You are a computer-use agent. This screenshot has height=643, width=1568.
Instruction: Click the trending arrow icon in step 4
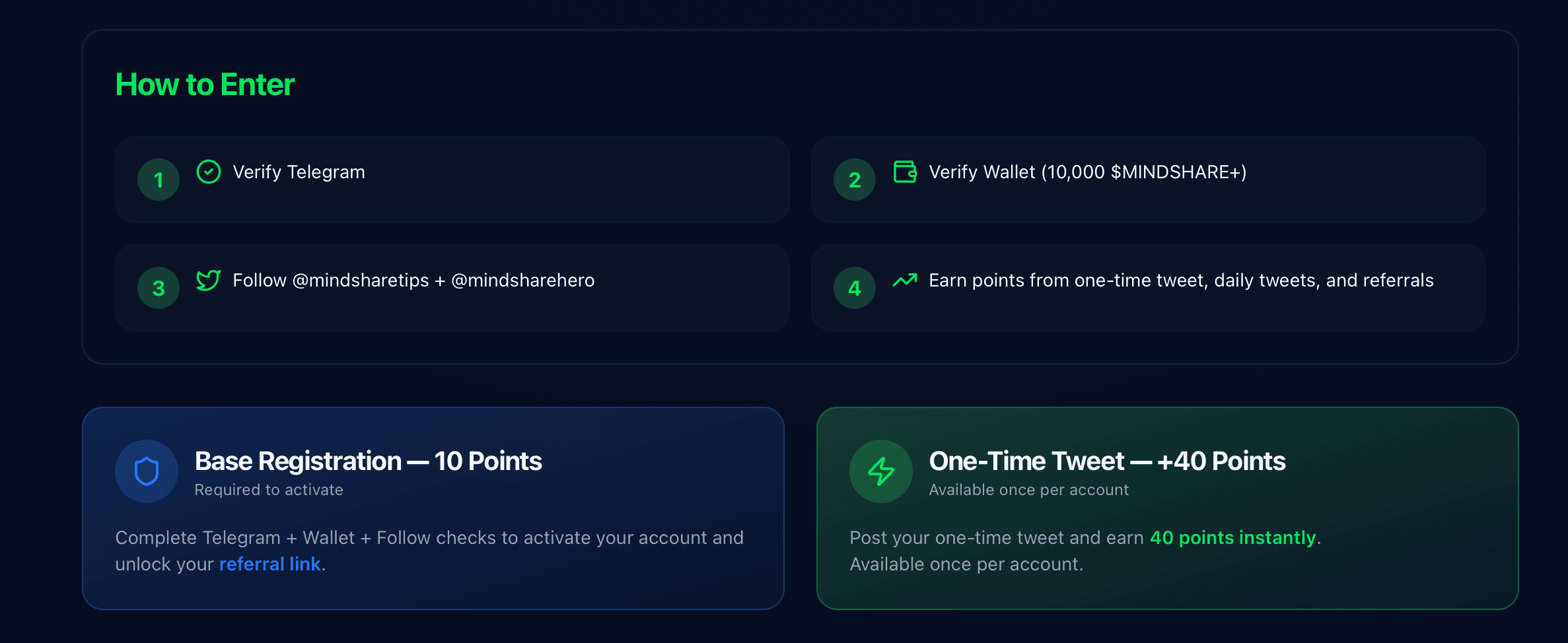[906, 280]
